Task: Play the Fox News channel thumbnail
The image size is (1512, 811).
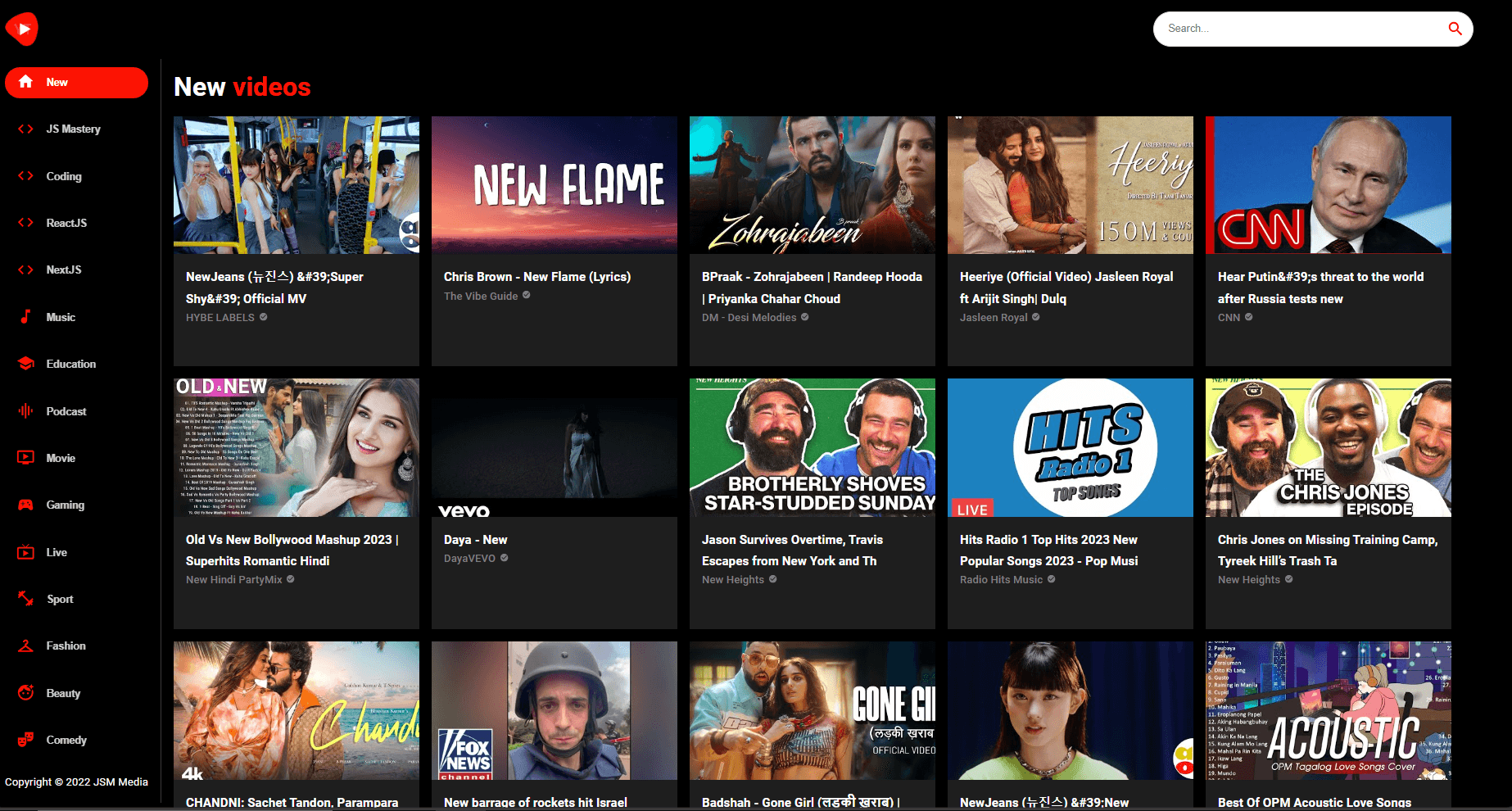Action: (555, 710)
